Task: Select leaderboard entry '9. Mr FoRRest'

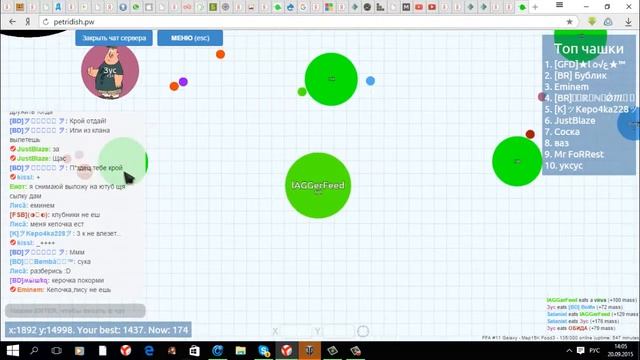Action: (x=574, y=155)
